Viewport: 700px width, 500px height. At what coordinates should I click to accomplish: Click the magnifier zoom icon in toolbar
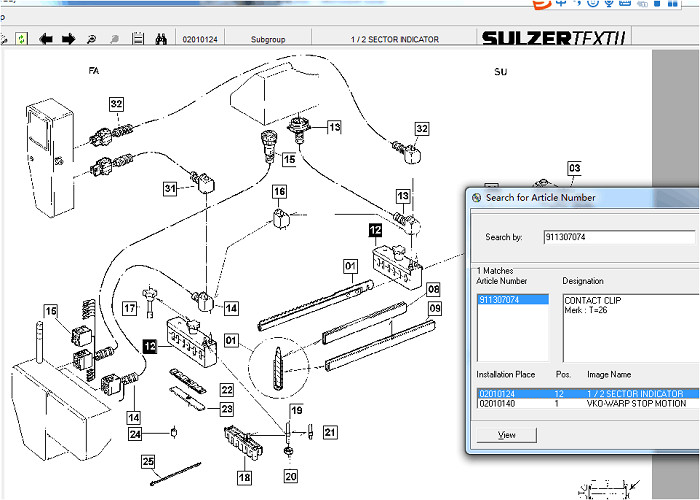(92, 39)
